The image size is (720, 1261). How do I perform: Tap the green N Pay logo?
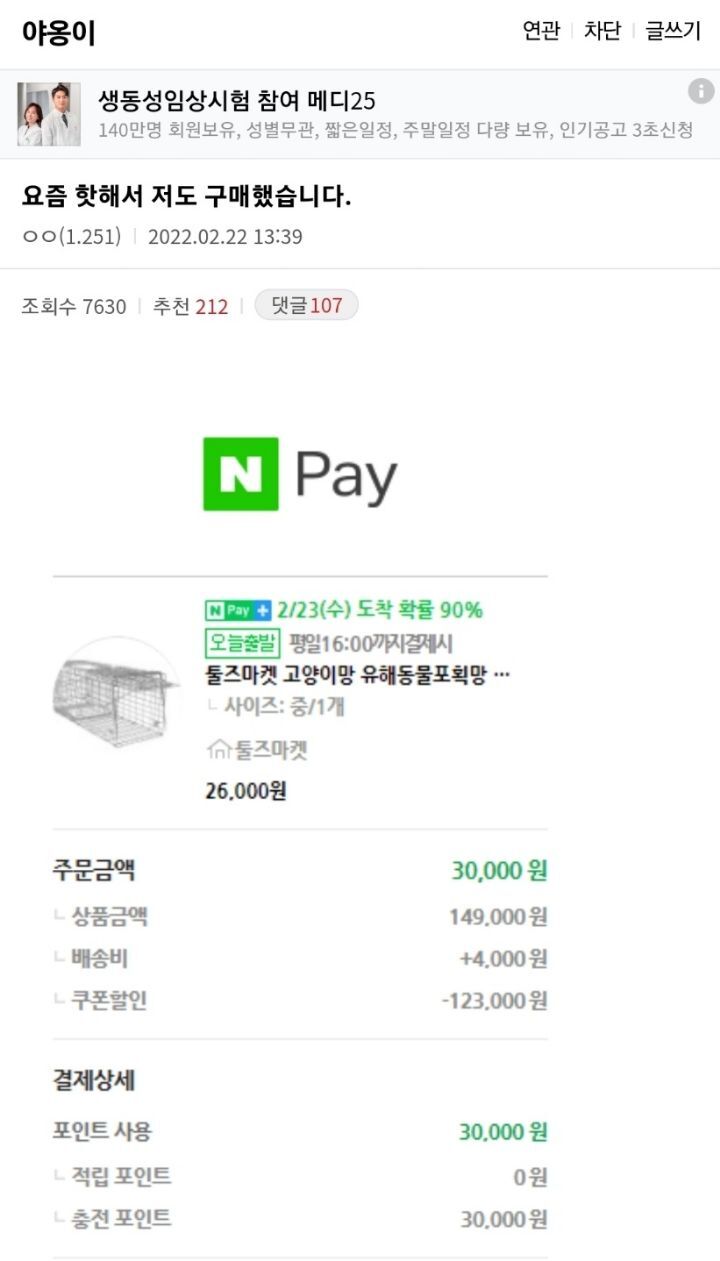coord(300,474)
